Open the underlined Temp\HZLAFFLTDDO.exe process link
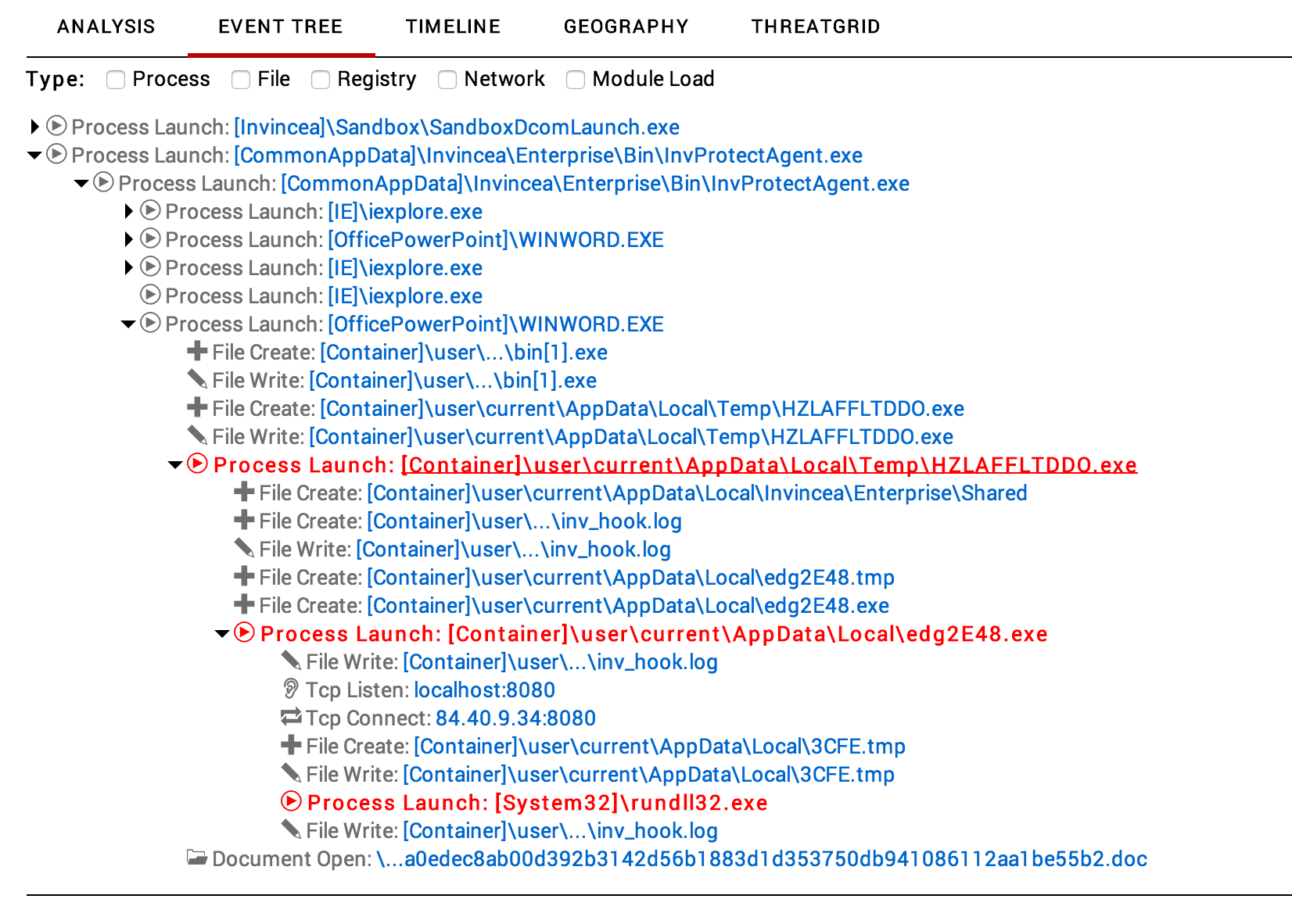The height and width of the screenshot is (924, 1292). (x=770, y=465)
